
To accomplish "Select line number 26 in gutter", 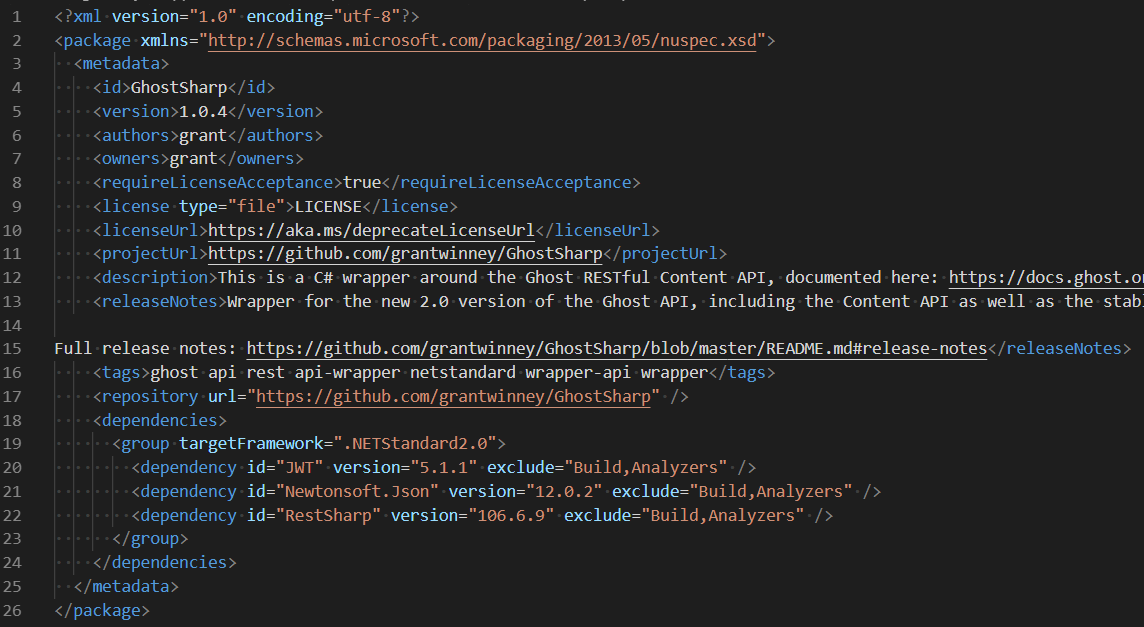I will pyautogui.click(x=12, y=611).
